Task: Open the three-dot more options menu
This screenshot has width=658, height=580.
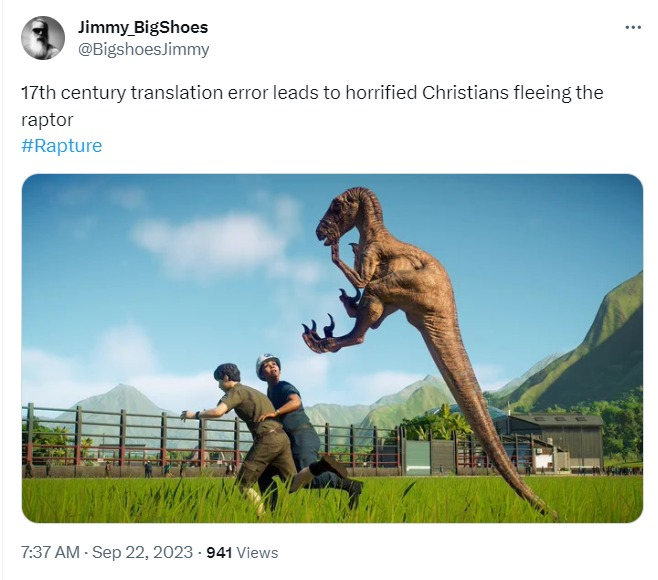Action: tap(633, 28)
